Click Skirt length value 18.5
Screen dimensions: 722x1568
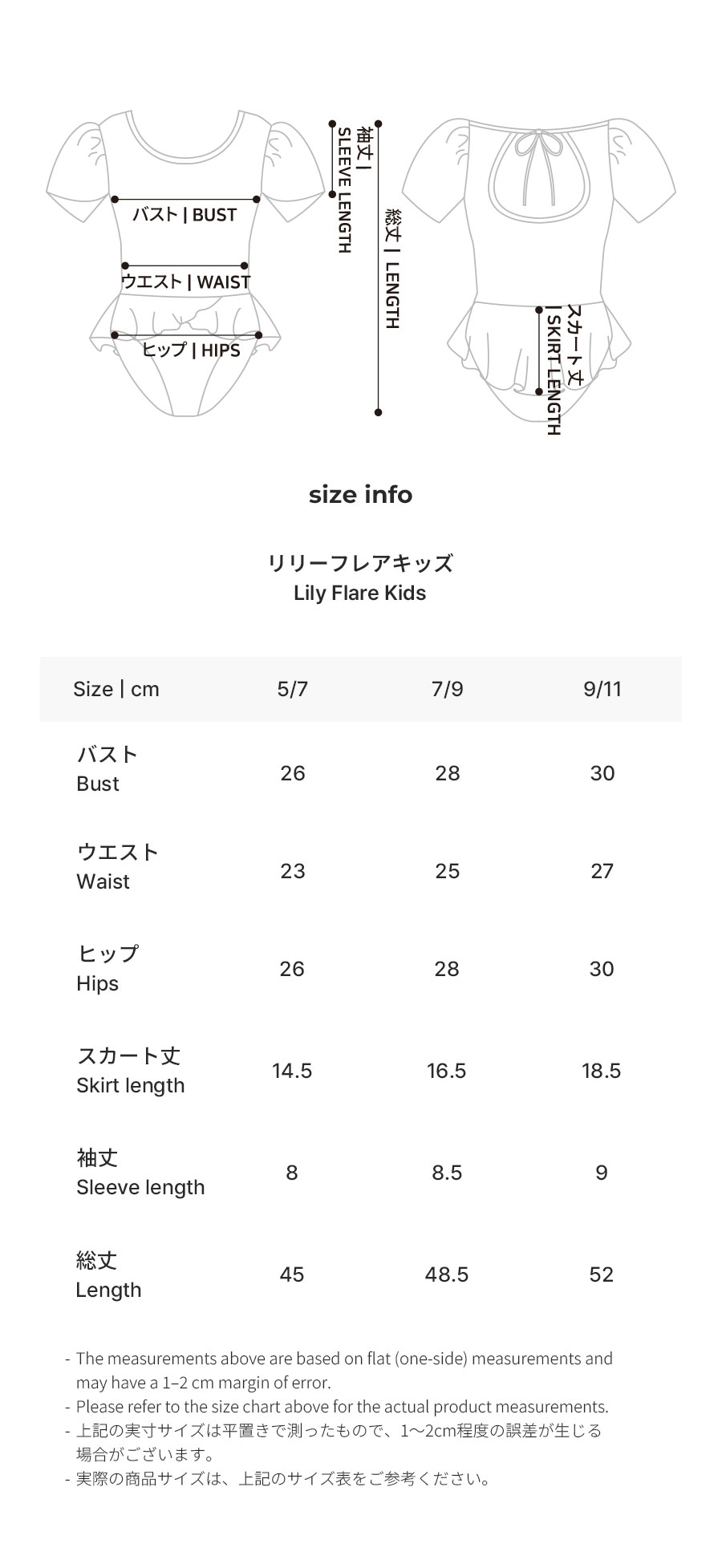601,1071
